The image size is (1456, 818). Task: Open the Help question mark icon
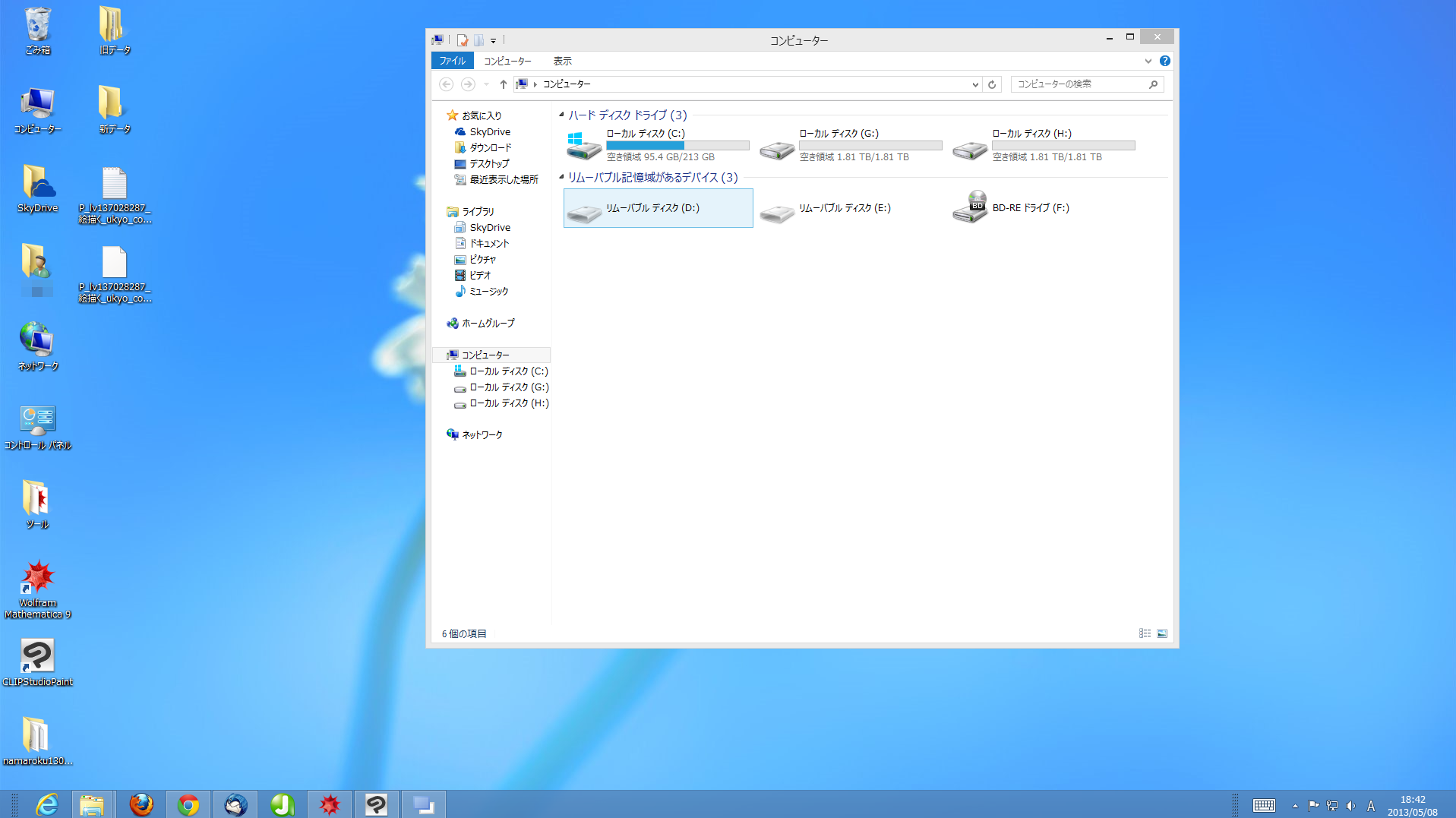click(x=1164, y=61)
